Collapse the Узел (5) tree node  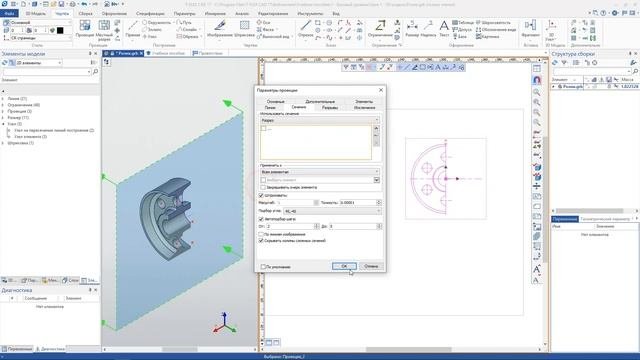pyautogui.click(x=3, y=124)
